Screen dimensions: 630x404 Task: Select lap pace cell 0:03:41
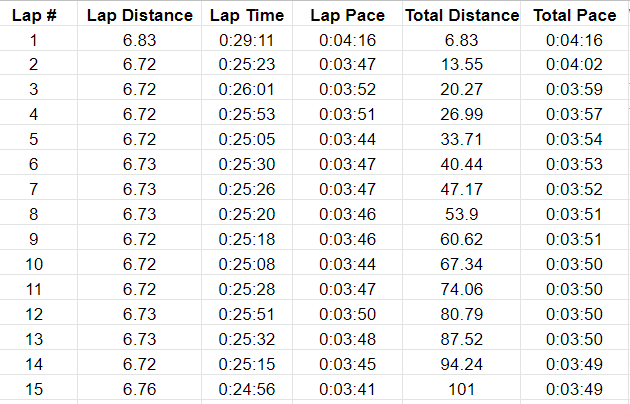(347, 389)
